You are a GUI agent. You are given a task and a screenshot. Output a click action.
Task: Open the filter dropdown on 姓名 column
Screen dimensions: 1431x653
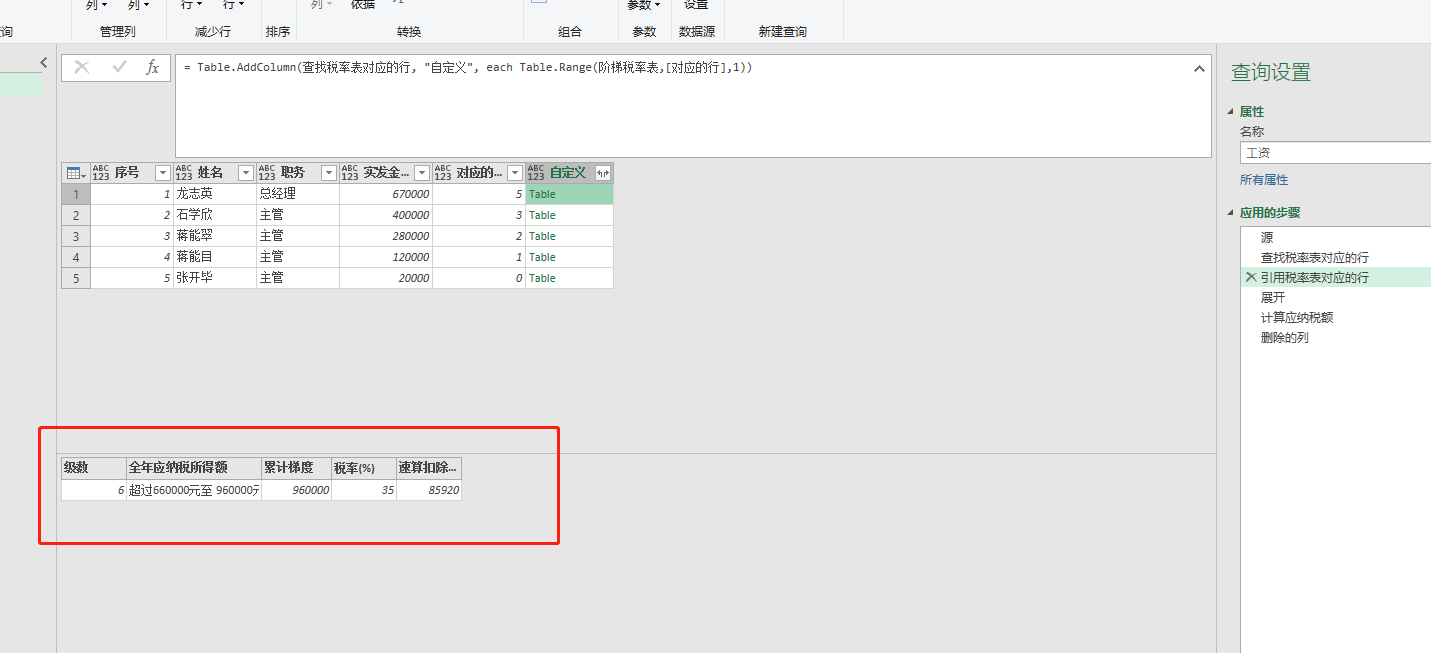tap(245, 172)
